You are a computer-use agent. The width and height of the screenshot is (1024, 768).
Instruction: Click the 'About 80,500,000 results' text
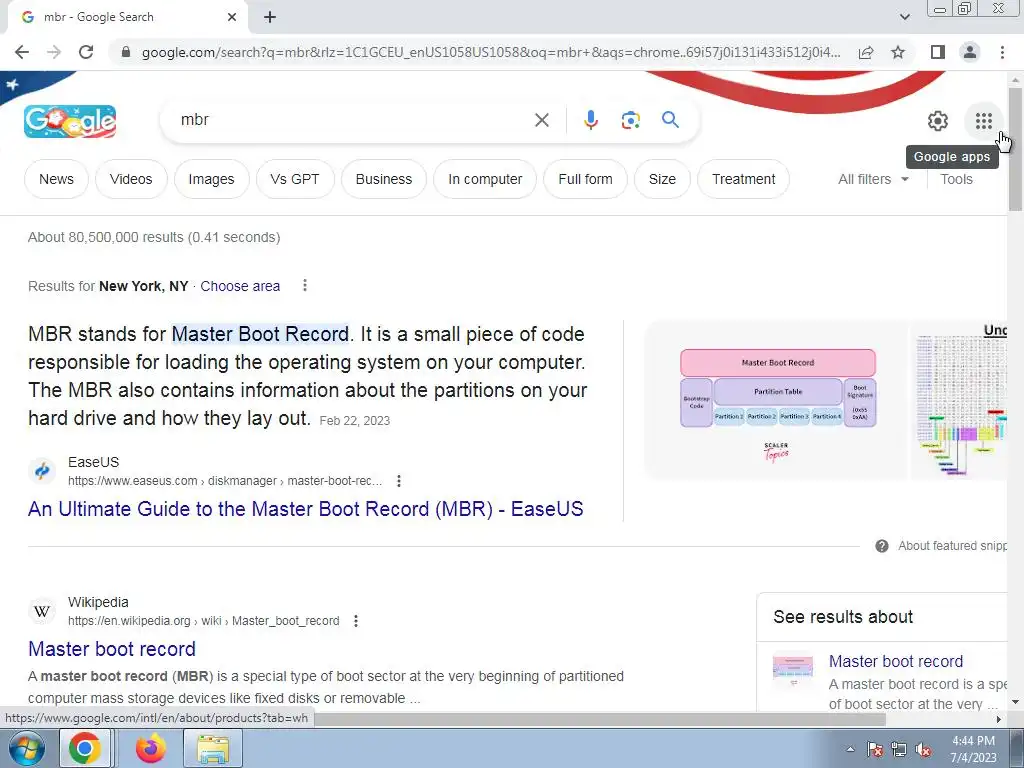click(x=154, y=237)
